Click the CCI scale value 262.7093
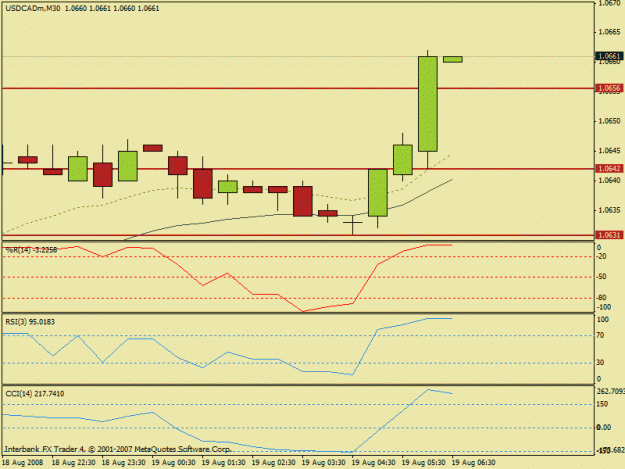This screenshot has height=469, width=625. coord(611,391)
